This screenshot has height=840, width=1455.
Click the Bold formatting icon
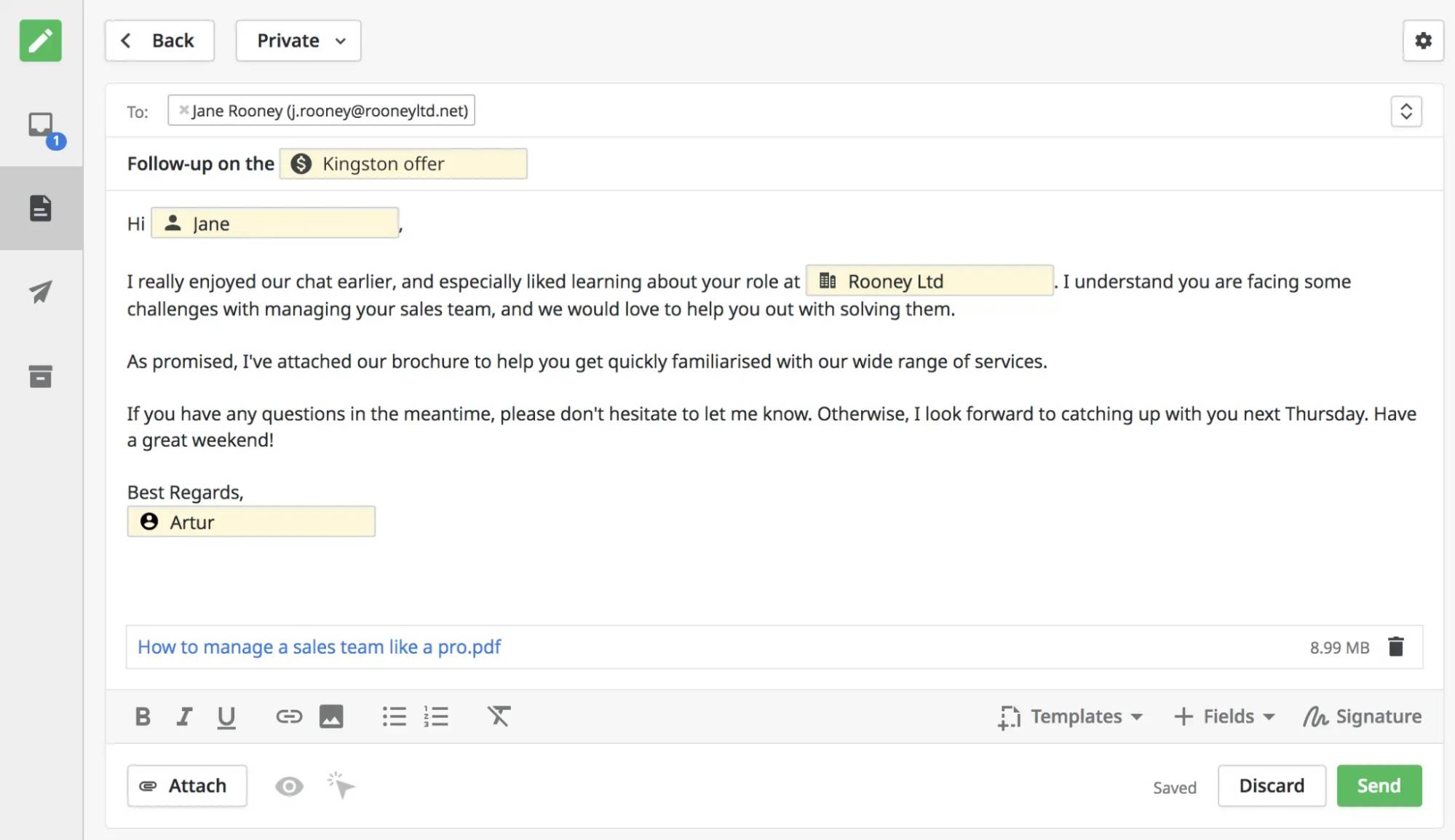(x=143, y=715)
